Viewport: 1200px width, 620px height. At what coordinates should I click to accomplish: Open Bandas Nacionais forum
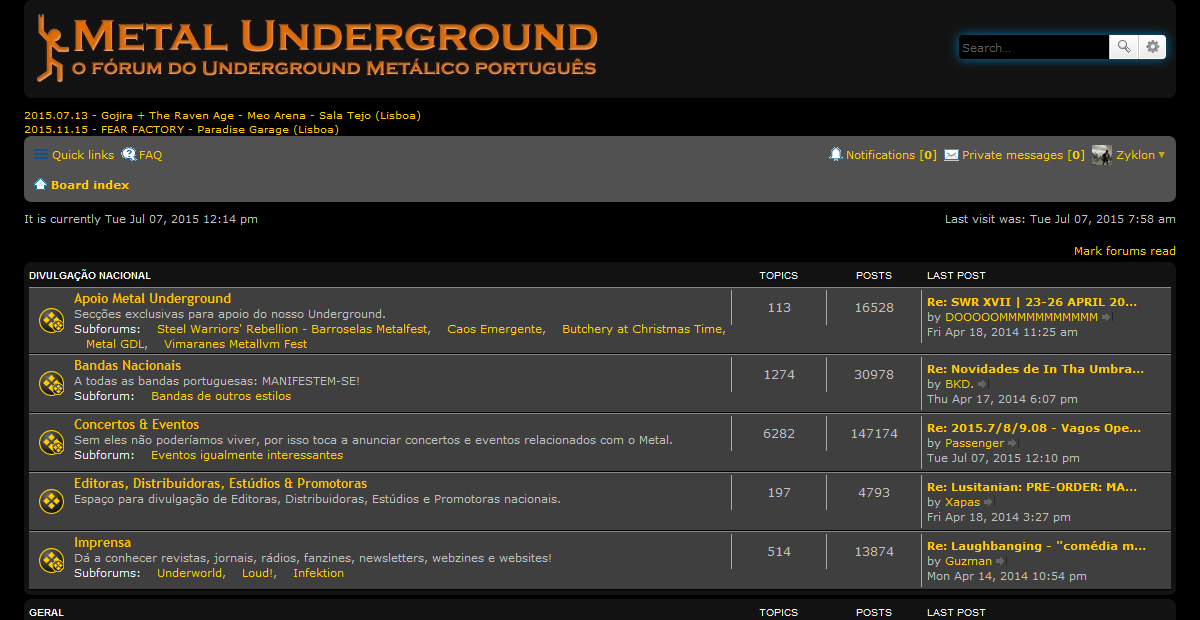pos(128,365)
